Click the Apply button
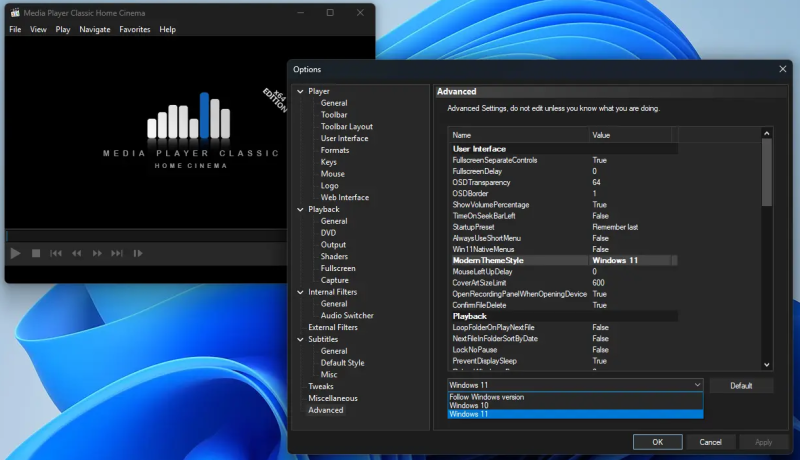The image size is (800, 460). pyautogui.click(x=763, y=442)
